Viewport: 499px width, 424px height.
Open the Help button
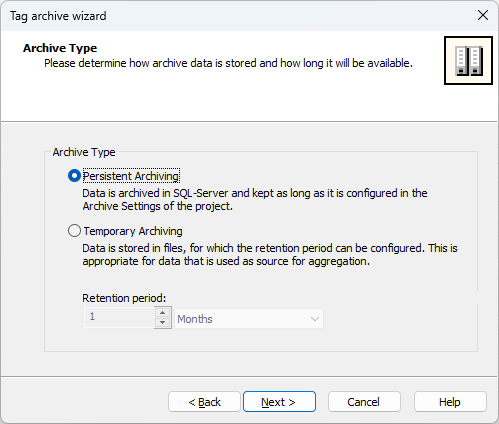point(450,402)
